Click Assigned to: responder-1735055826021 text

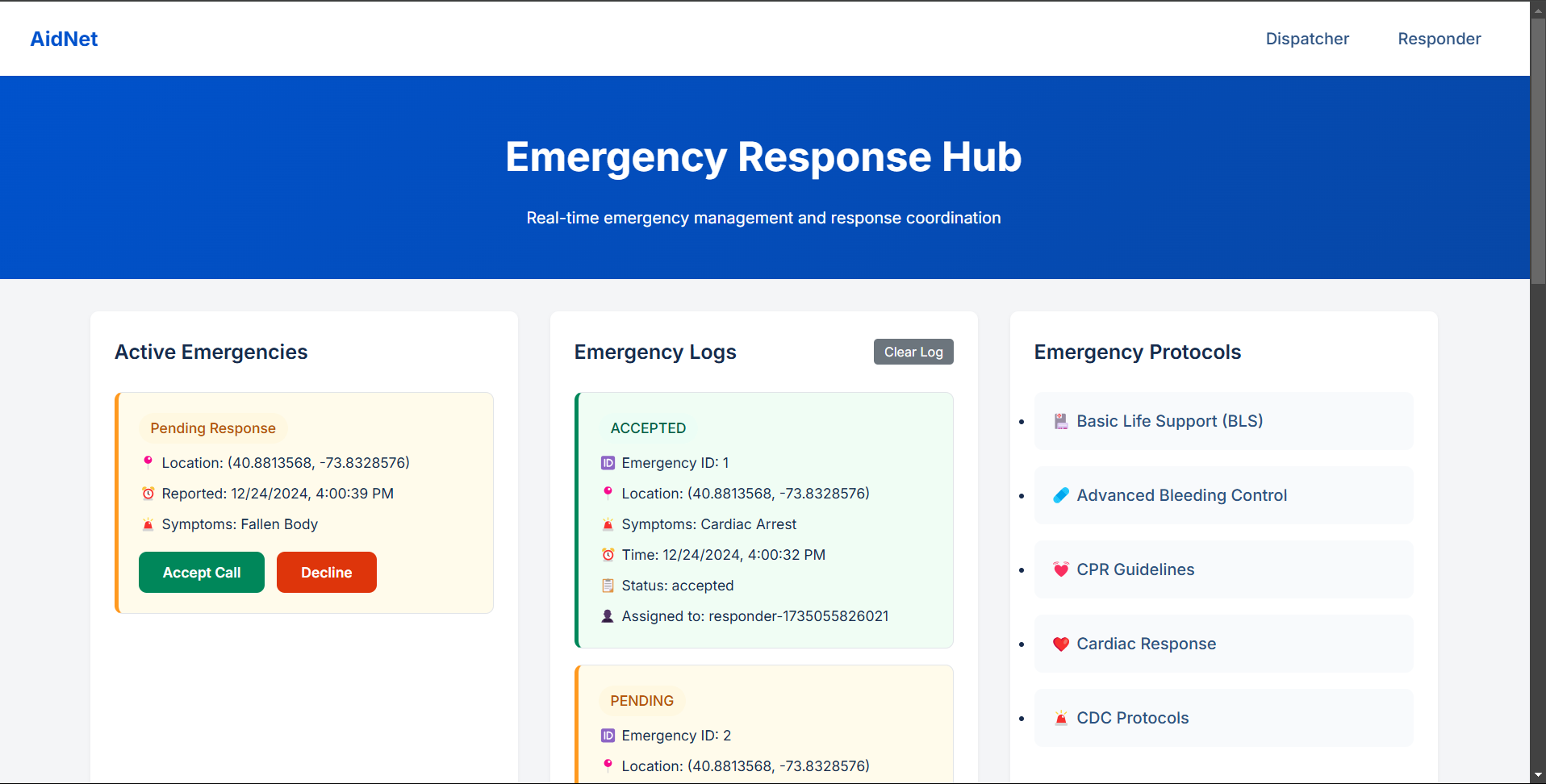tap(754, 616)
